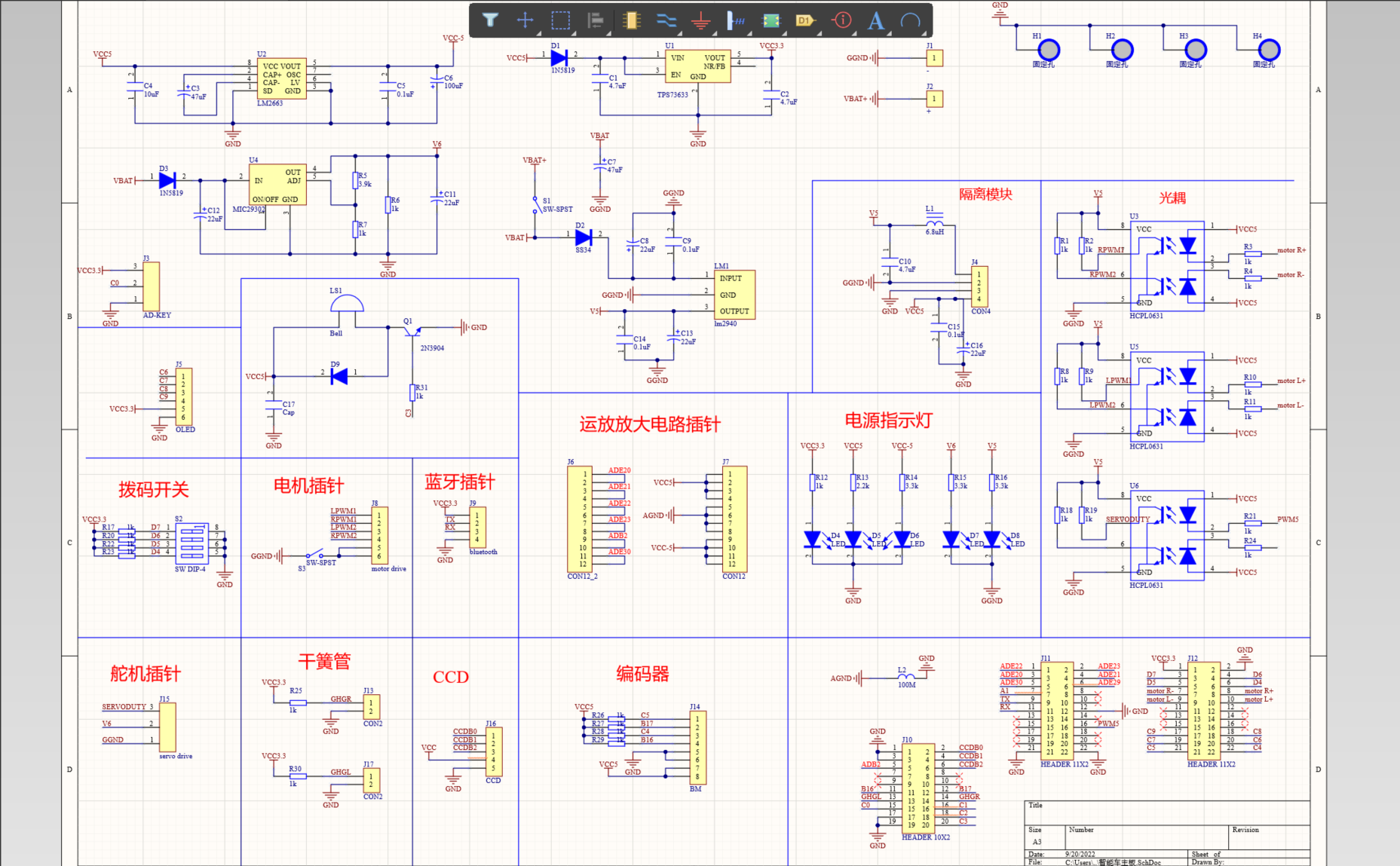This screenshot has width=1400, height=866.
Task: Select the D1 net label tool
Action: tap(804, 20)
